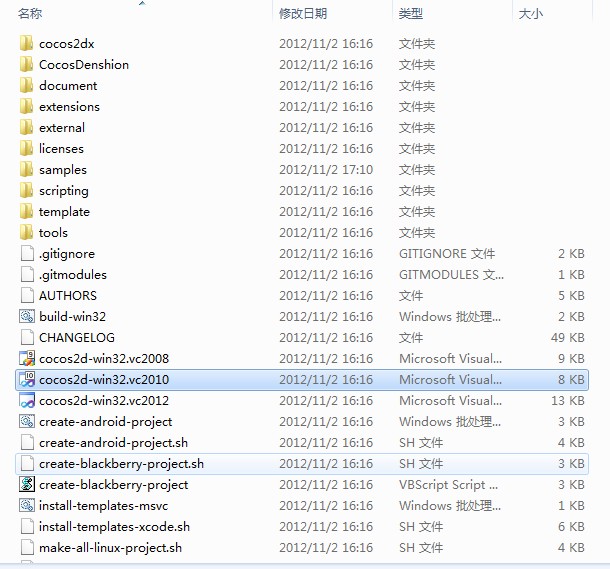This screenshot has height=569, width=610.
Task: Click the .gitmodules file icon
Action: [x=27, y=274]
